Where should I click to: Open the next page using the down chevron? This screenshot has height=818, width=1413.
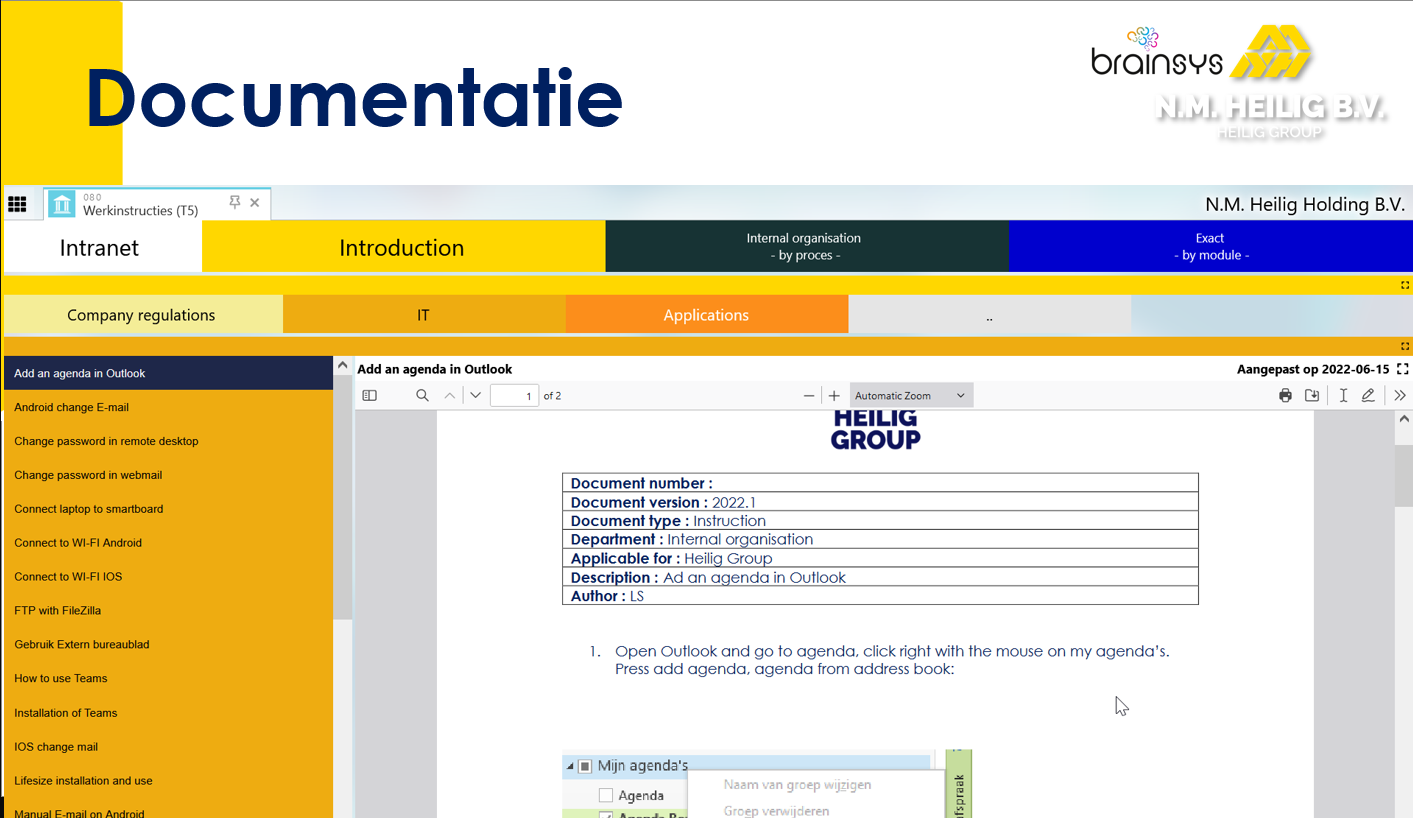(475, 395)
